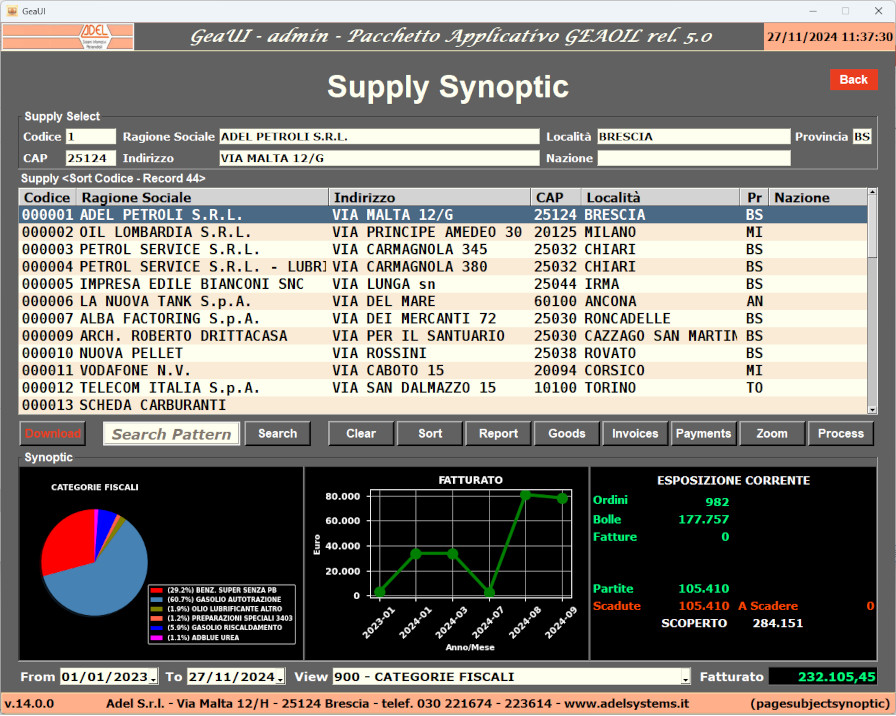Clear the current supply selection
896x716 pixels.
click(x=361, y=434)
